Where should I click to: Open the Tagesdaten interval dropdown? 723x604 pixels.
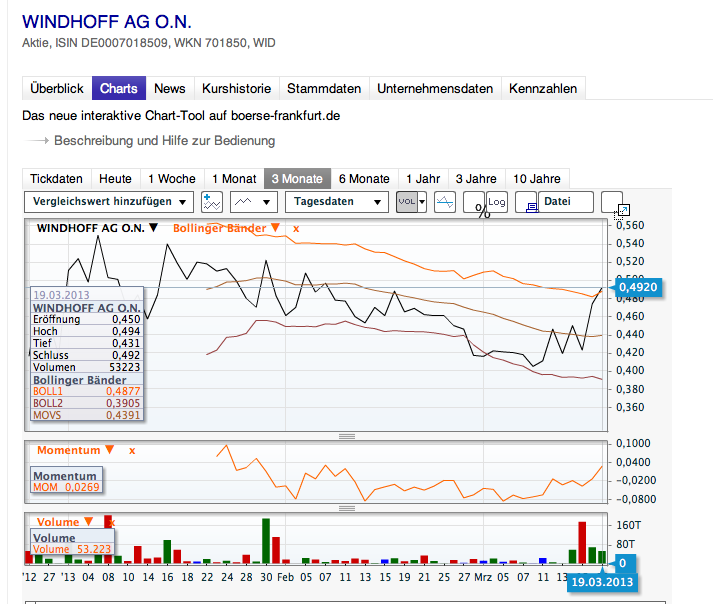pyautogui.click(x=338, y=202)
